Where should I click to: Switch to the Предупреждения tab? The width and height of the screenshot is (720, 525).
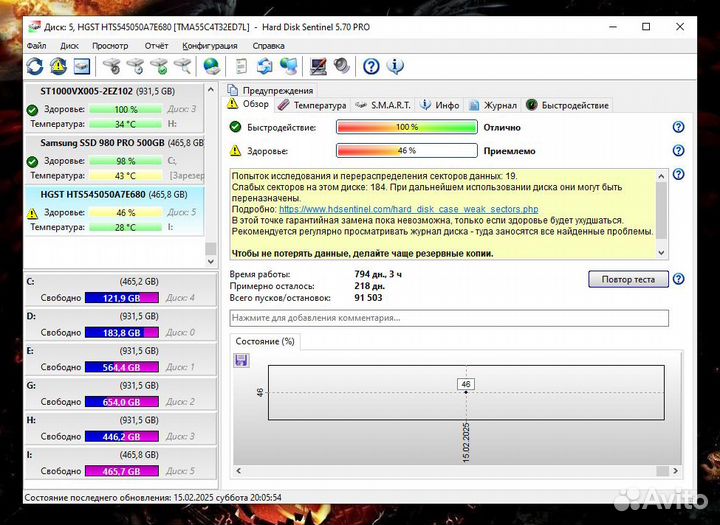coord(270,90)
